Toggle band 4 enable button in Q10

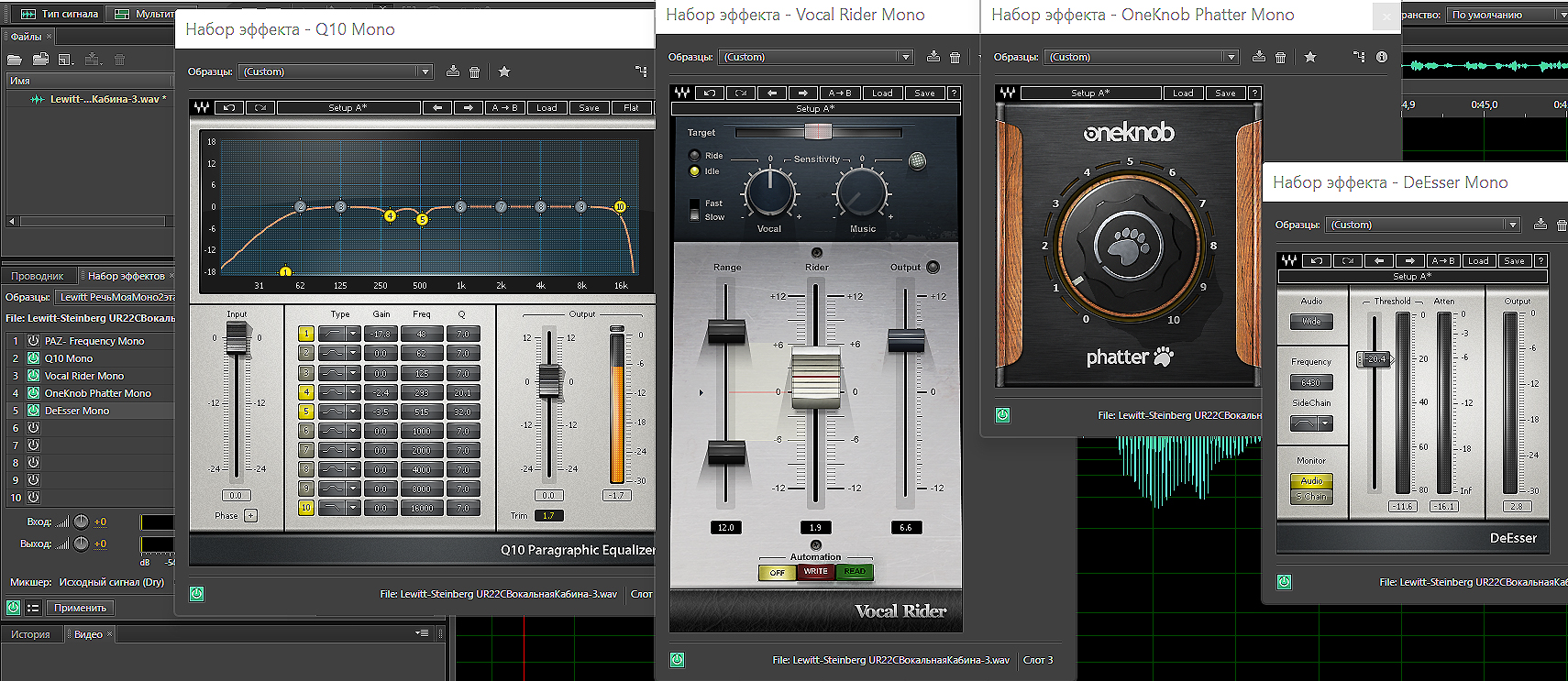305,392
